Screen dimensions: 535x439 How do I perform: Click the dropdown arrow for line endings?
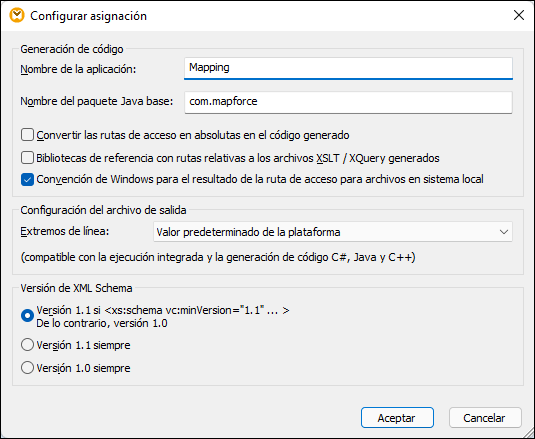[x=504, y=232]
